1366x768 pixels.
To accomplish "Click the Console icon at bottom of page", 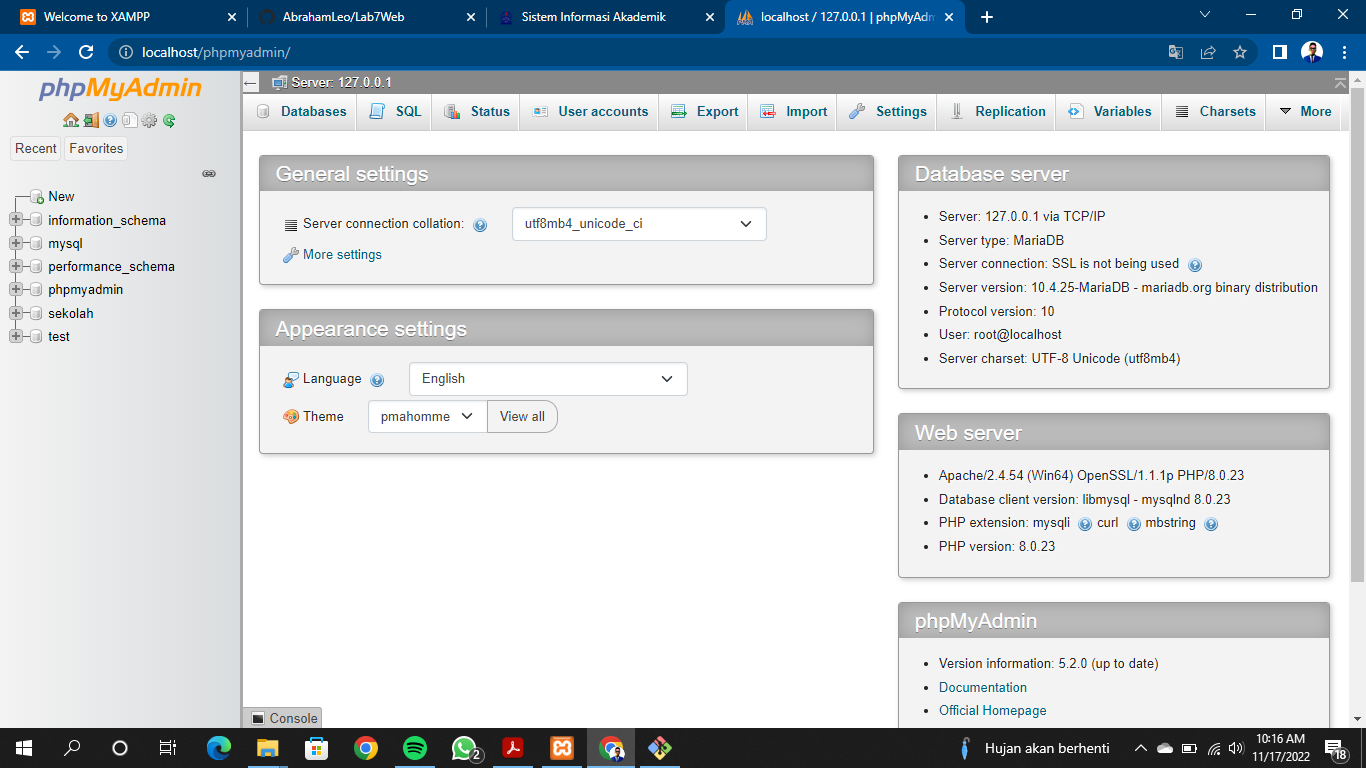I will pyautogui.click(x=258, y=718).
